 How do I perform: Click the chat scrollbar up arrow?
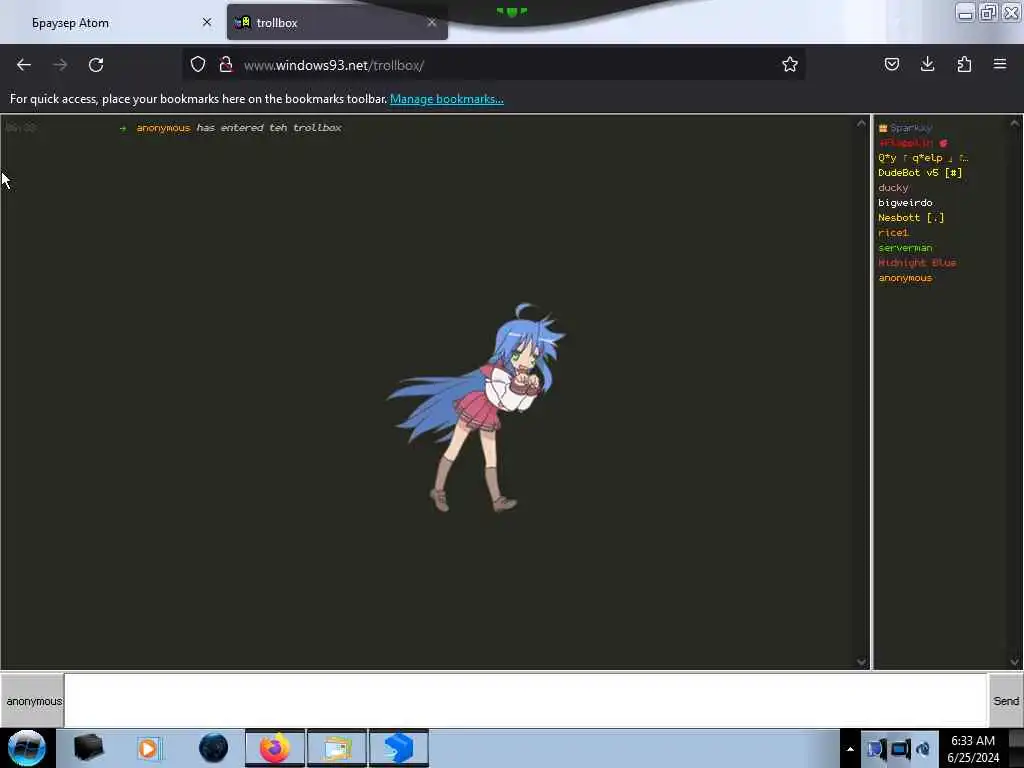[x=861, y=123]
